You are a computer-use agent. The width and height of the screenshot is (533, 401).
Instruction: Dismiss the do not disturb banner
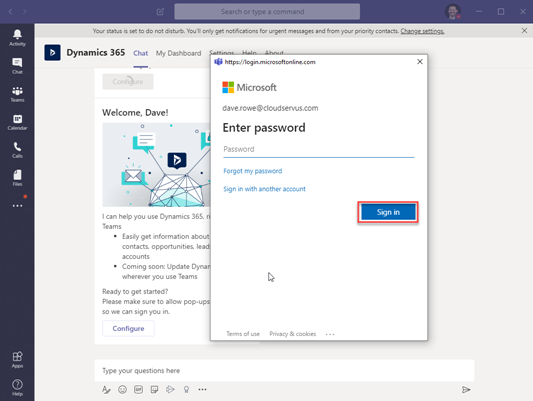525,31
